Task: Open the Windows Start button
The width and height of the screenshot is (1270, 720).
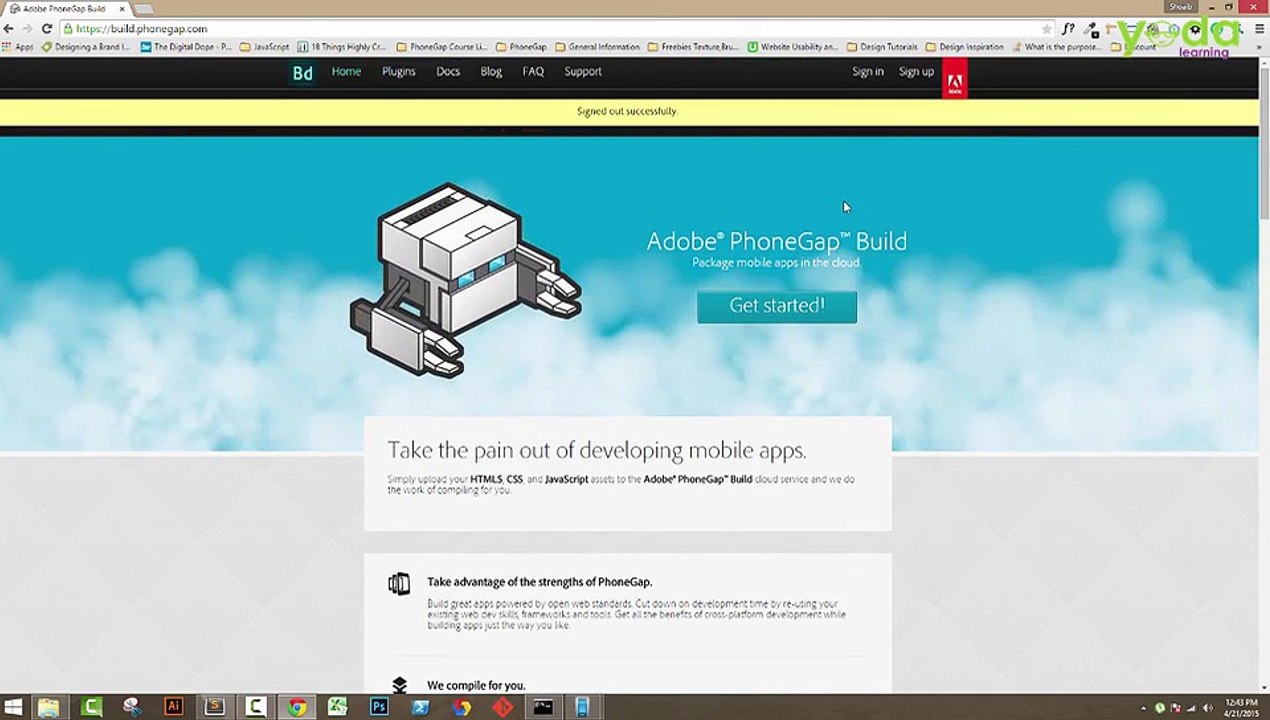Action: click(x=14, y=708)
